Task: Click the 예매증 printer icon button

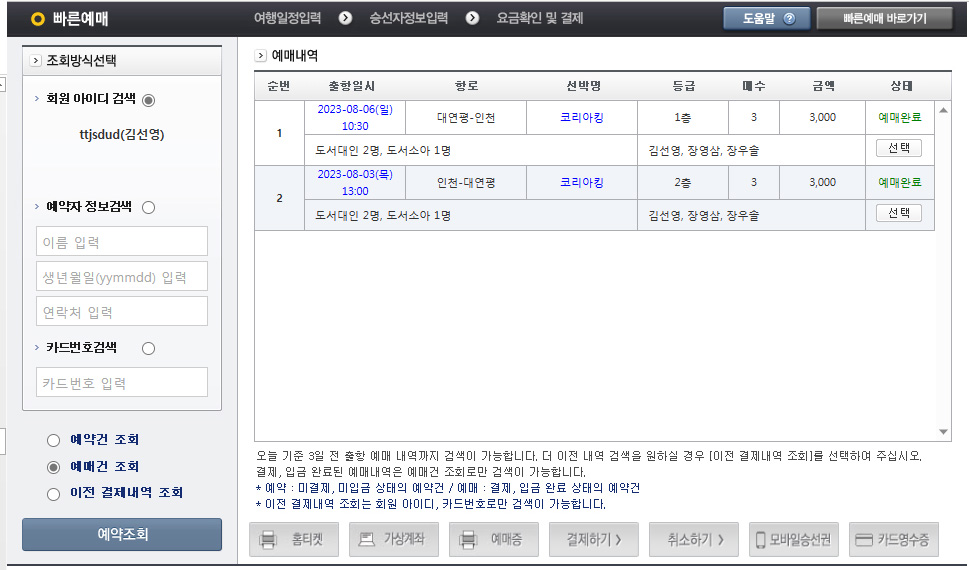Action: coord(467,540)
